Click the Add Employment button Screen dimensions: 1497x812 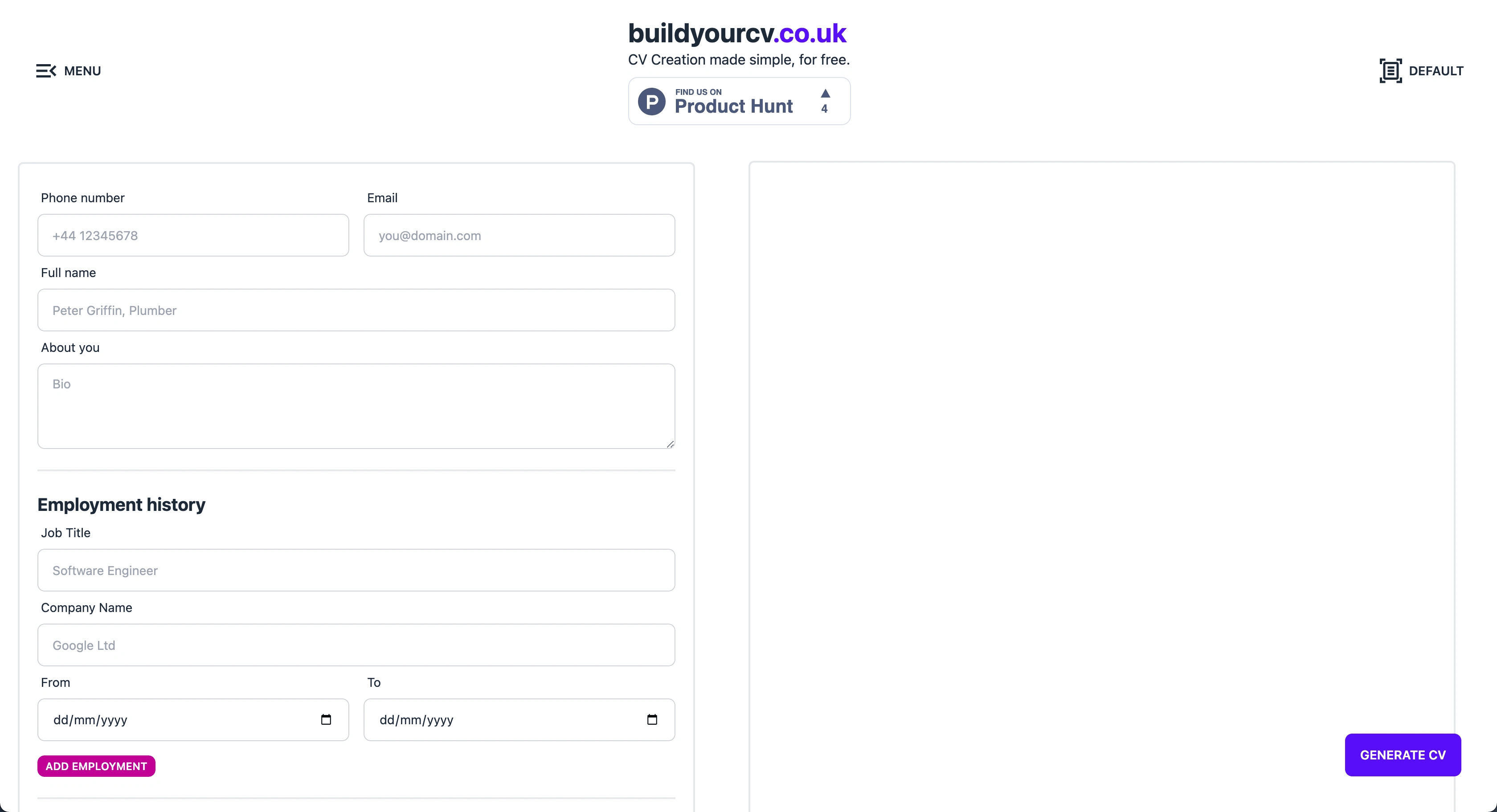[x=97, y=766]
